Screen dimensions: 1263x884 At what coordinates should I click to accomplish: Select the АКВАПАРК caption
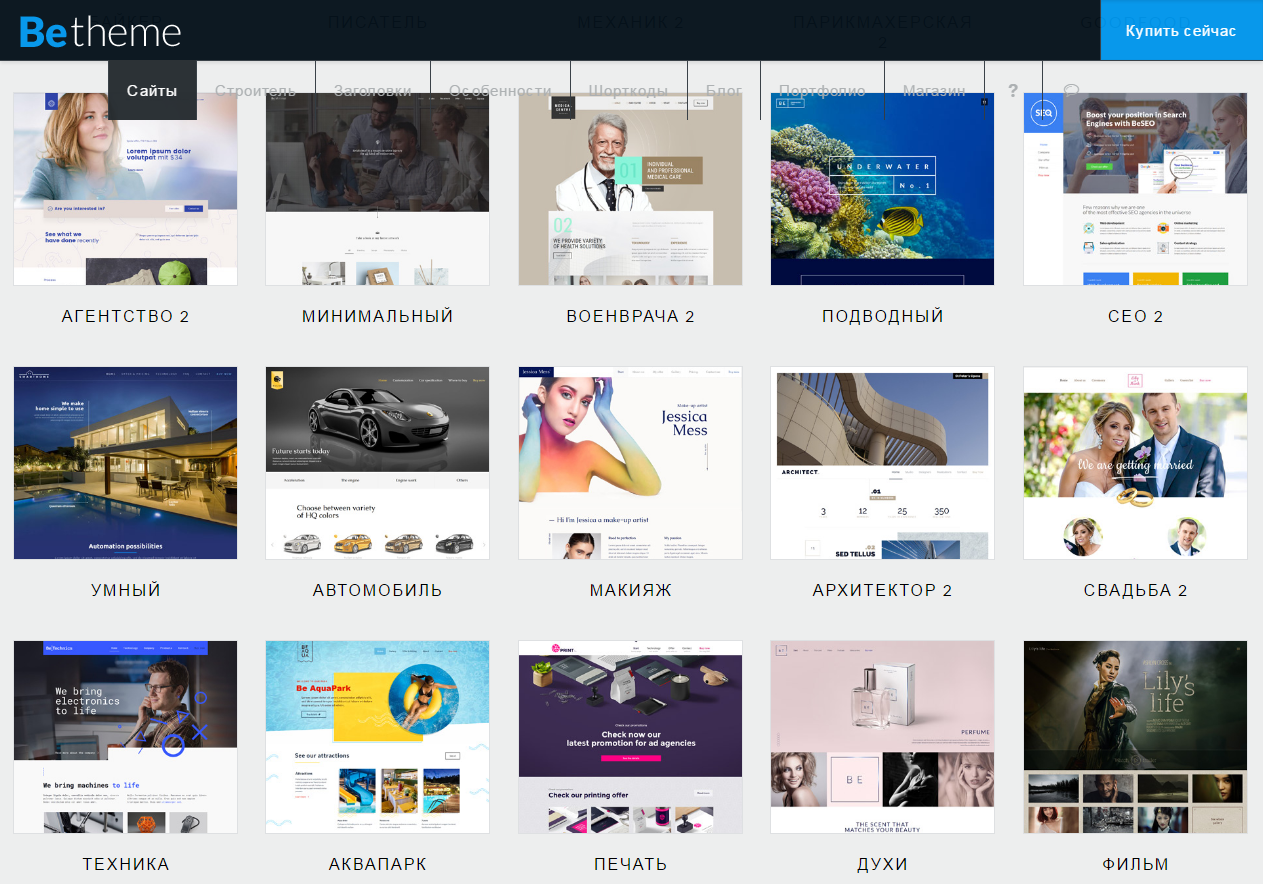(378, 864)
